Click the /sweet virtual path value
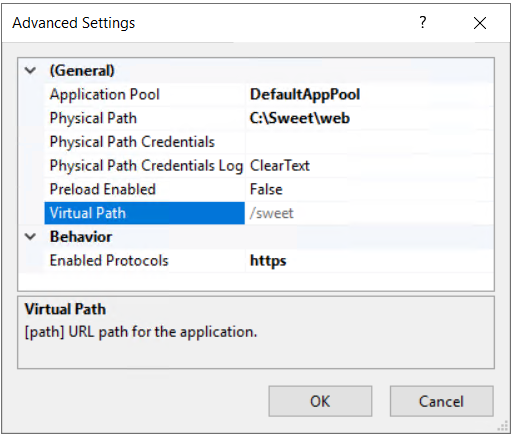512x435 pixels. point(369,213)
